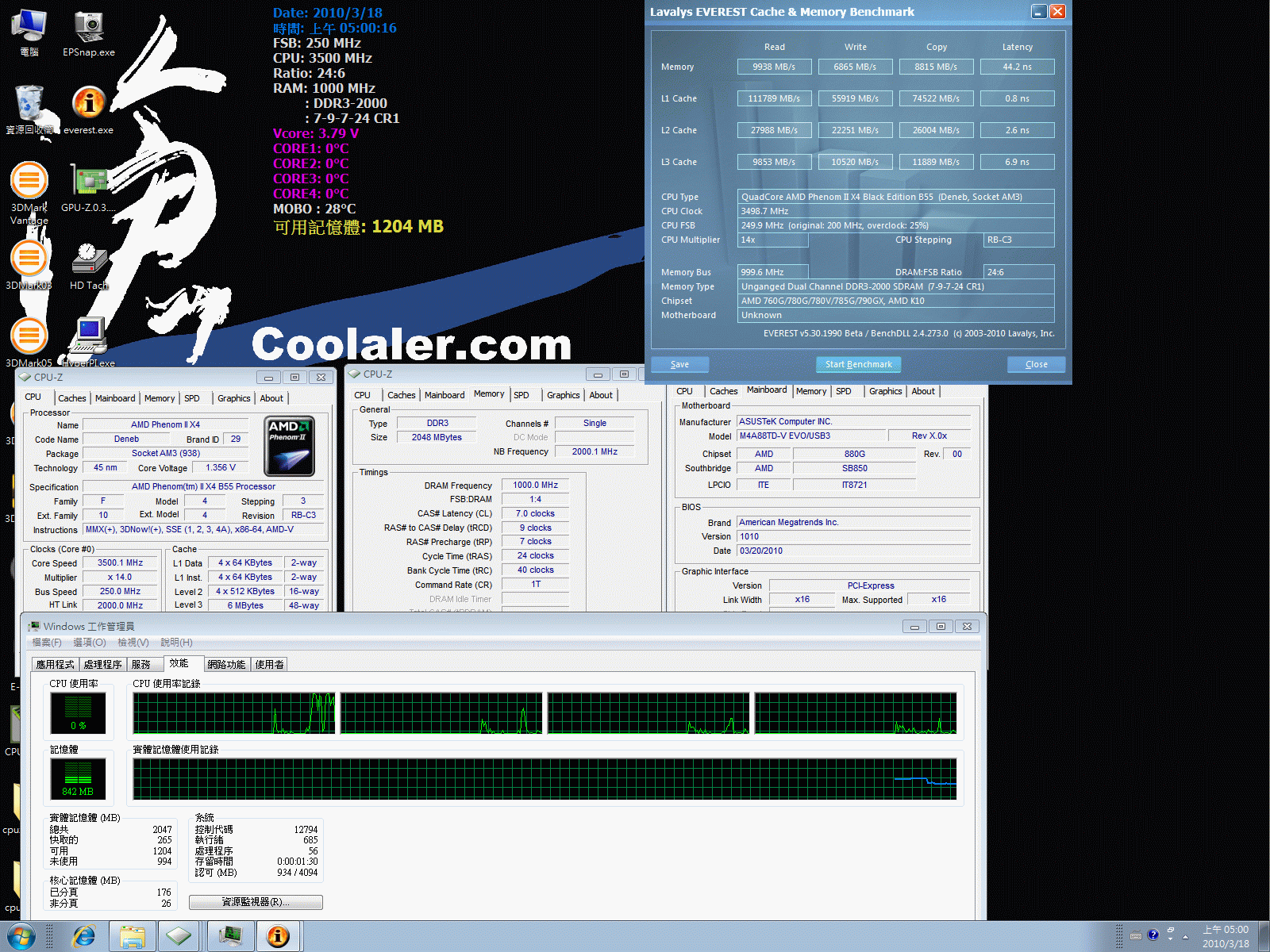This screenshot has height=952, width=1270.
Task: Switch to Task Manager taskbar button
Action: click(231, 937)
